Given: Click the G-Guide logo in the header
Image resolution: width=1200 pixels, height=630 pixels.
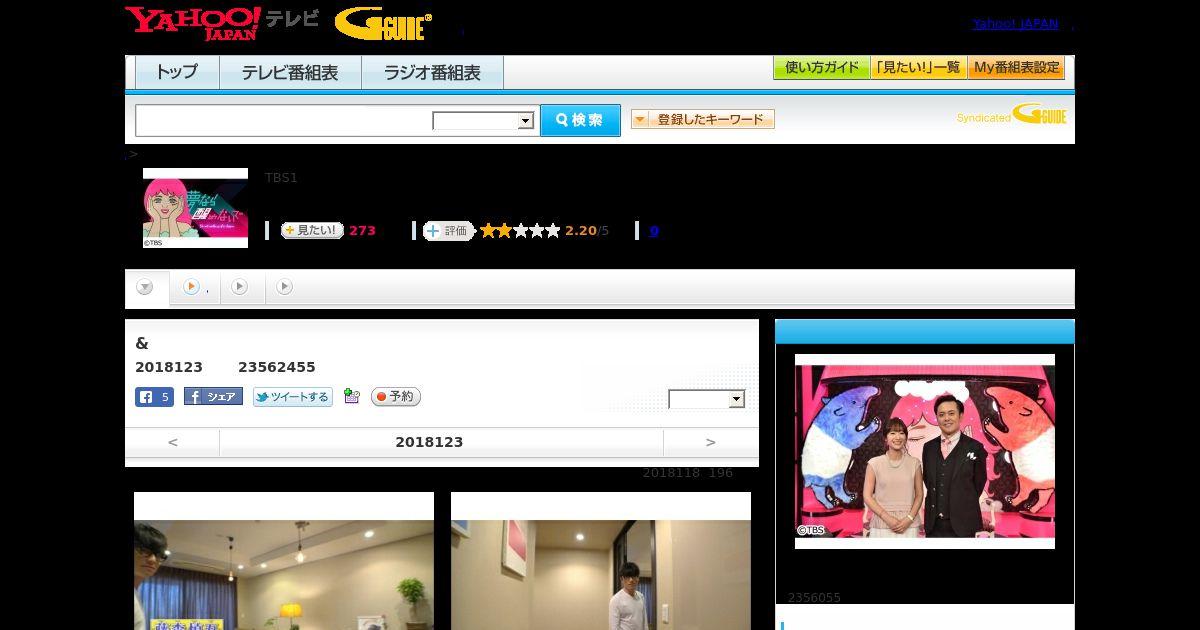Looking at the screenshot, I should click(383, 23).
